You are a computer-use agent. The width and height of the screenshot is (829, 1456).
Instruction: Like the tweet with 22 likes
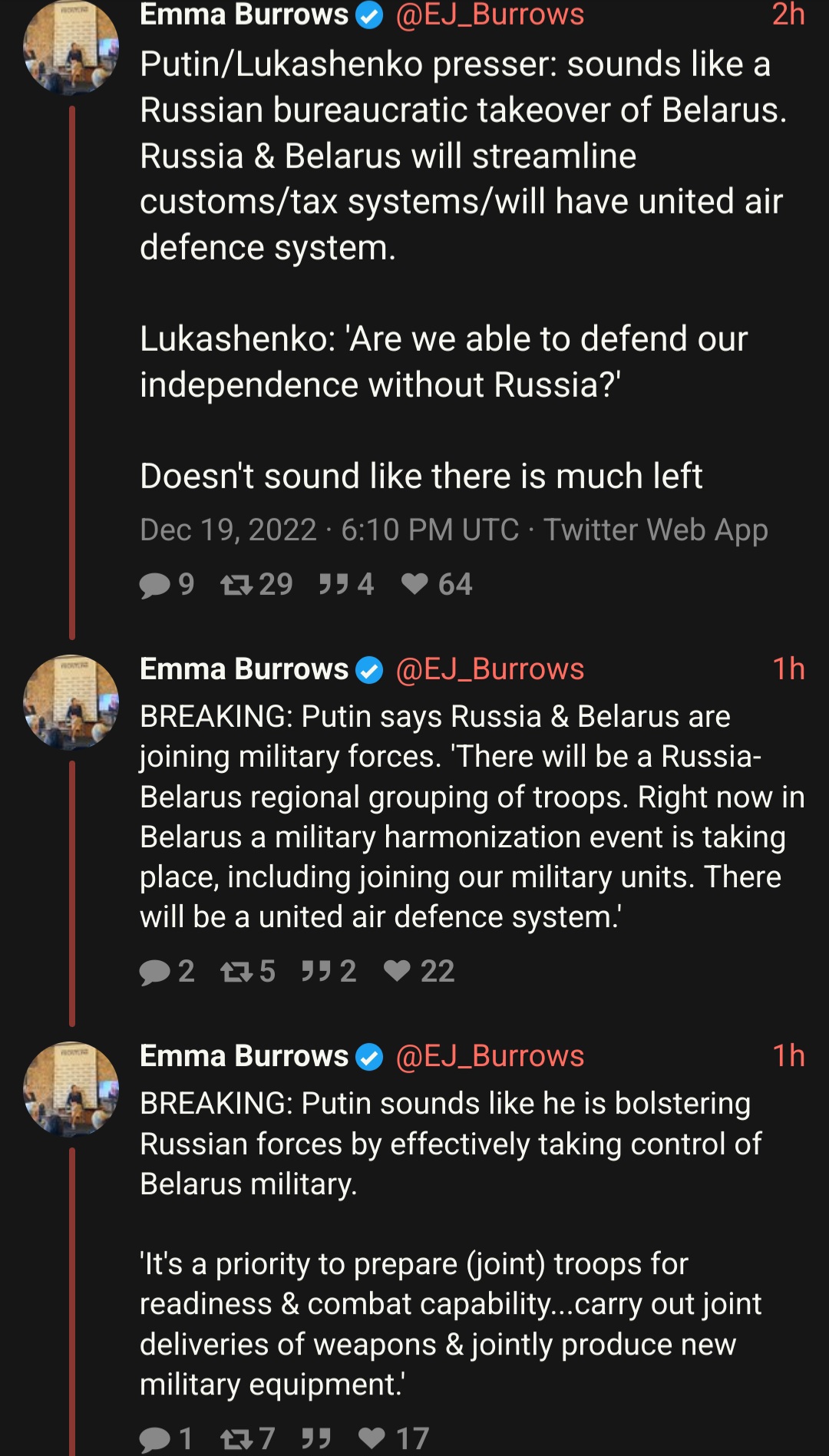[x=398, y=972]
